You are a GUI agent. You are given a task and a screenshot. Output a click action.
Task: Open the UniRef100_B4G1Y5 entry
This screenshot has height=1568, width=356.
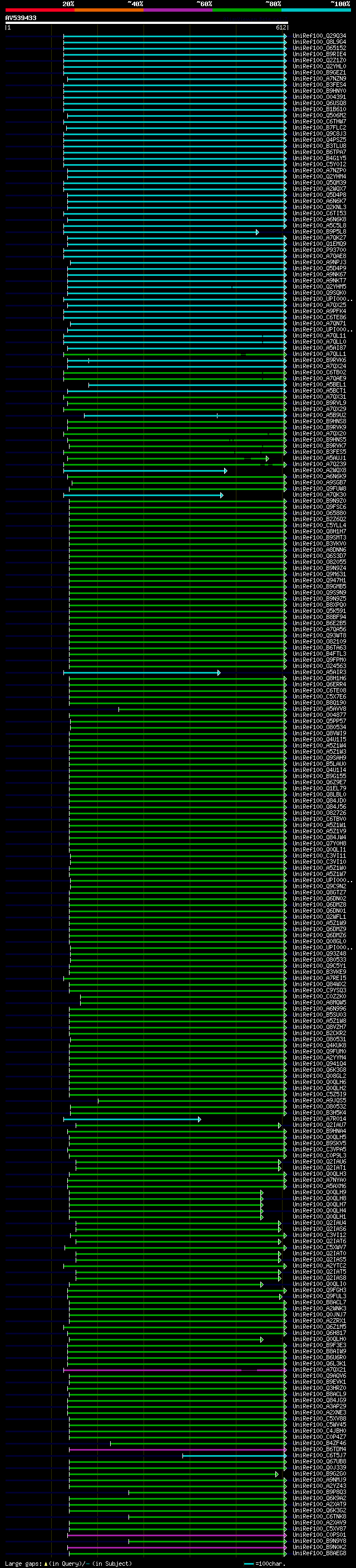(319, 159)
